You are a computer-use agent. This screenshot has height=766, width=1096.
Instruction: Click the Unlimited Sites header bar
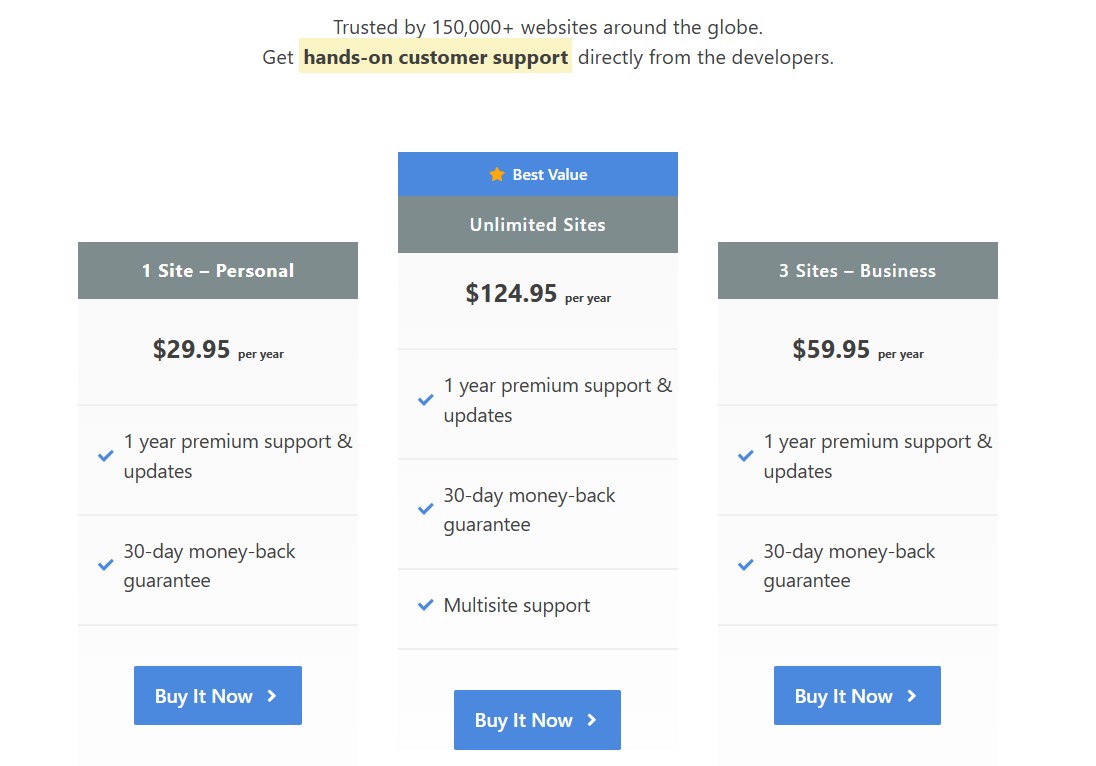click(537, 225)
